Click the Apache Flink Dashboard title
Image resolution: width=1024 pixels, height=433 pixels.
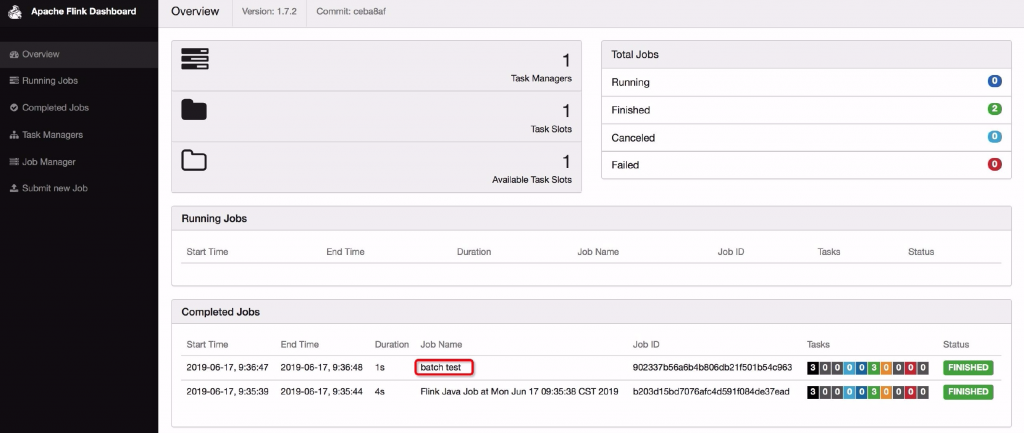click(x=84, y=12)
